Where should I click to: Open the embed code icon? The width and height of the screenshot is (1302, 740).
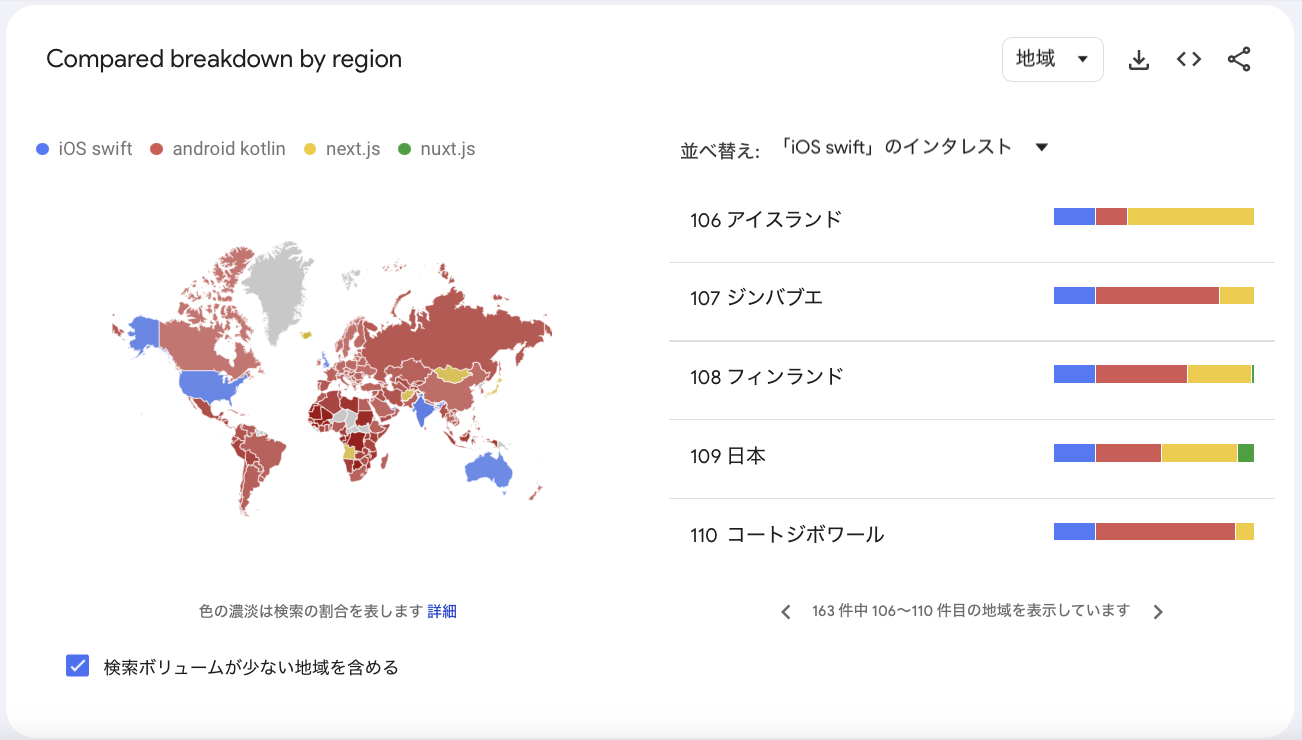click(1188, 59)
